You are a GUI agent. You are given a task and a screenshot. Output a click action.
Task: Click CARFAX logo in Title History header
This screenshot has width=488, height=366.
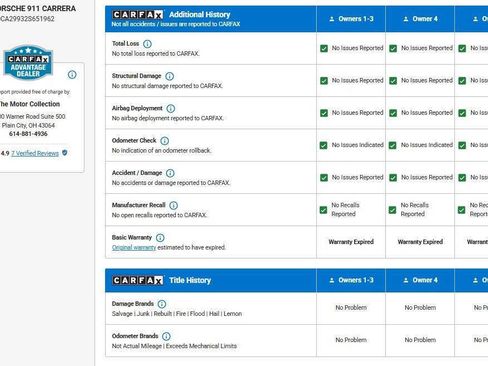click(138, 280)
